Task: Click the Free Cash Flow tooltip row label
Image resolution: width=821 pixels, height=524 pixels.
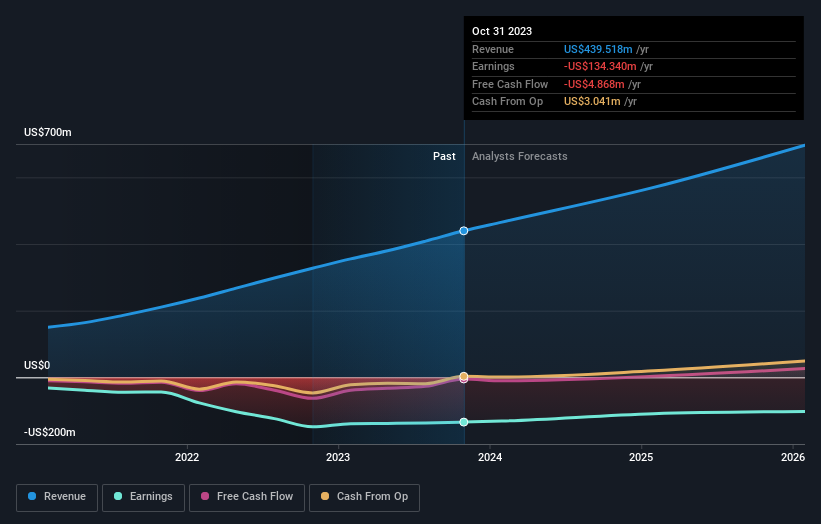Action: click(510, 84)
